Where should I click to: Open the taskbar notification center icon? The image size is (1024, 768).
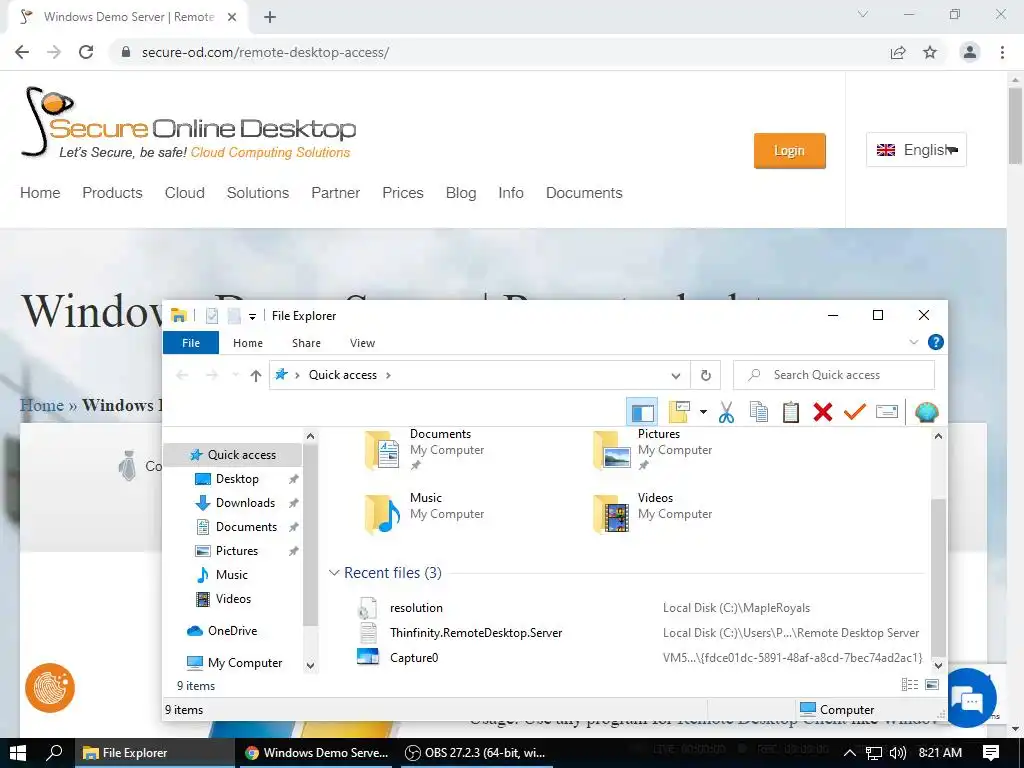pyautogui.click(x=991, y=753)
